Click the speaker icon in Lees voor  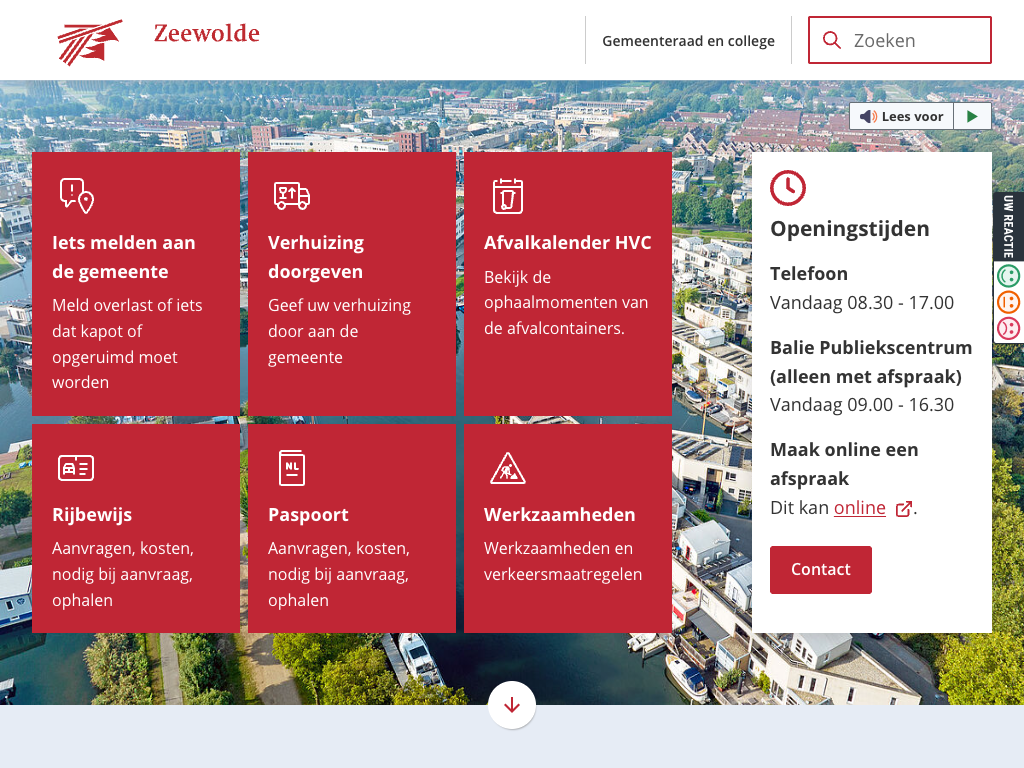(867, 117)
